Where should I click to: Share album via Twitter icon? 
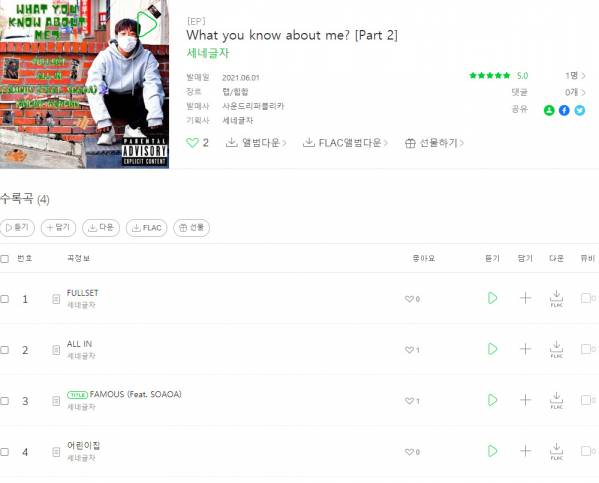580,110
